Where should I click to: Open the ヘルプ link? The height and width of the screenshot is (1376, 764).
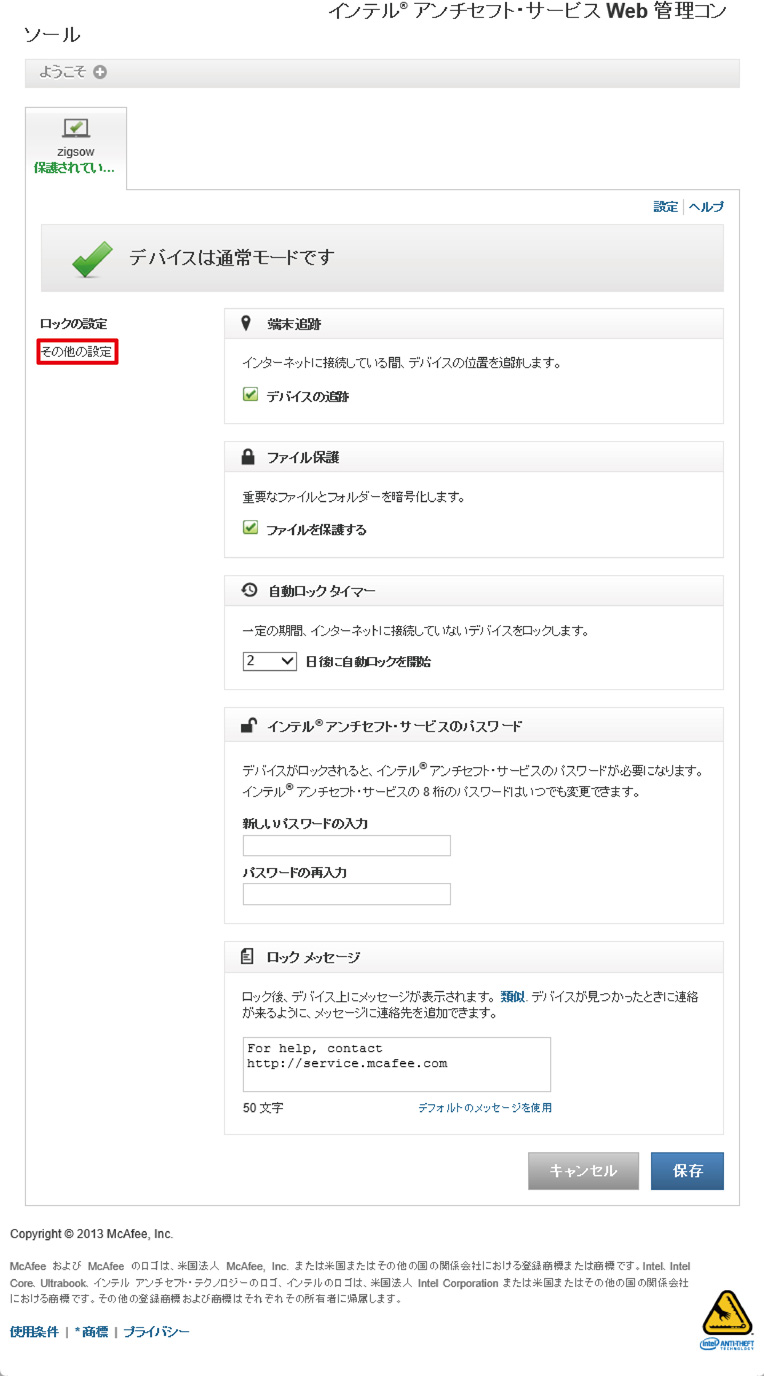[x=706, y=207]
